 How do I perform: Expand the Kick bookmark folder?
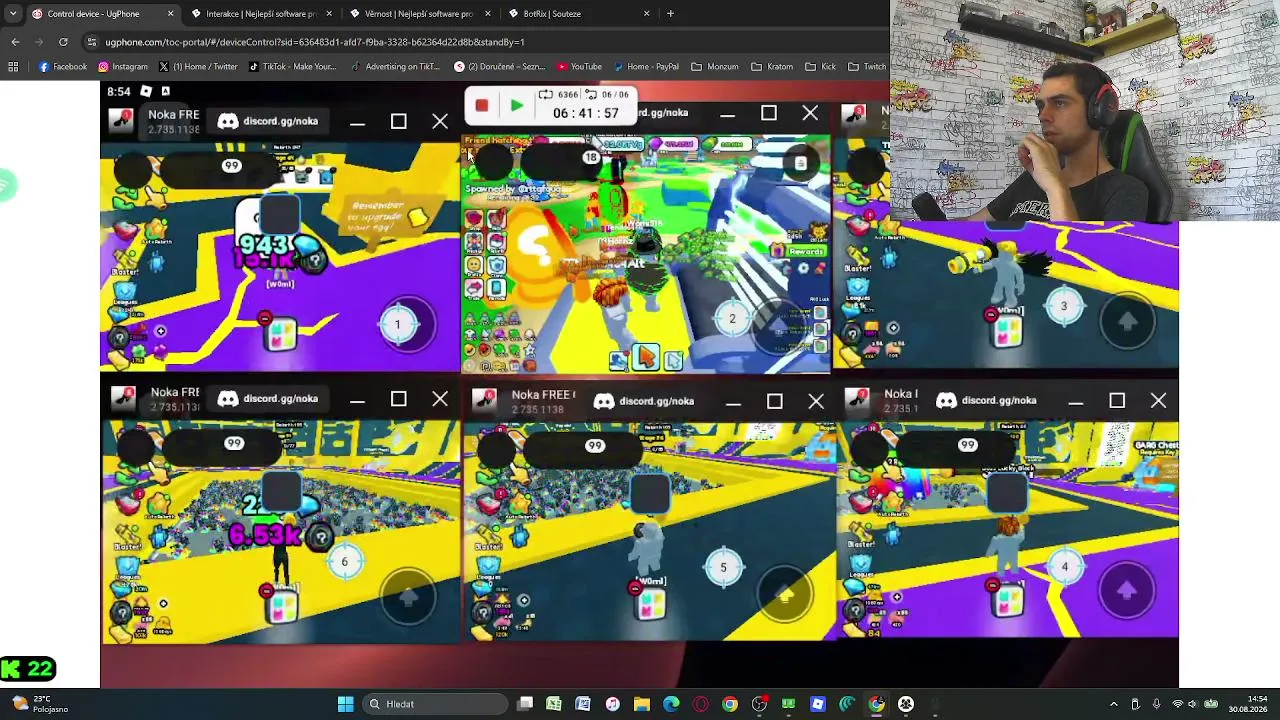click(820, 67)
